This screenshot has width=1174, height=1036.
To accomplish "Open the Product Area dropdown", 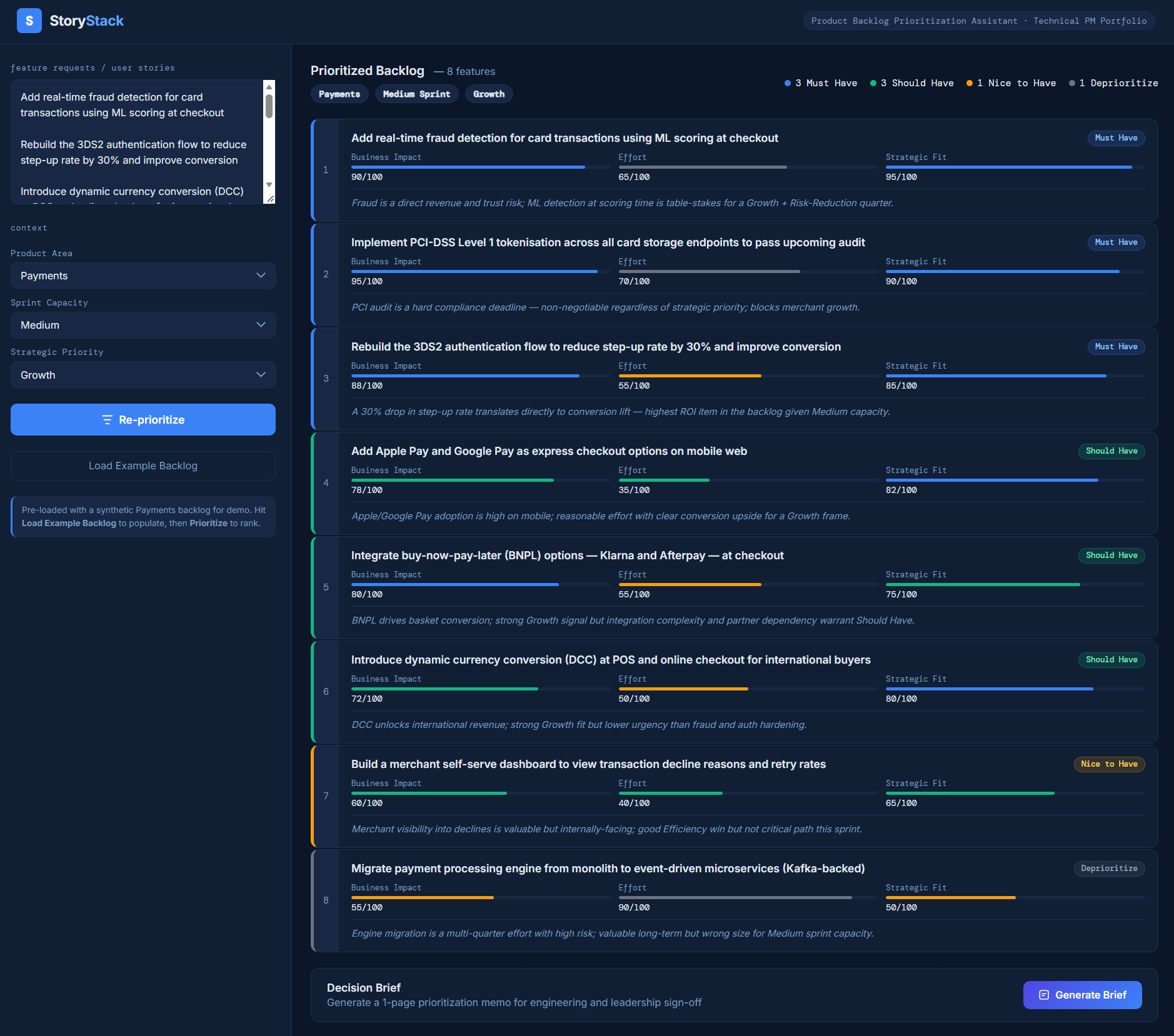I will pos(143,276).
